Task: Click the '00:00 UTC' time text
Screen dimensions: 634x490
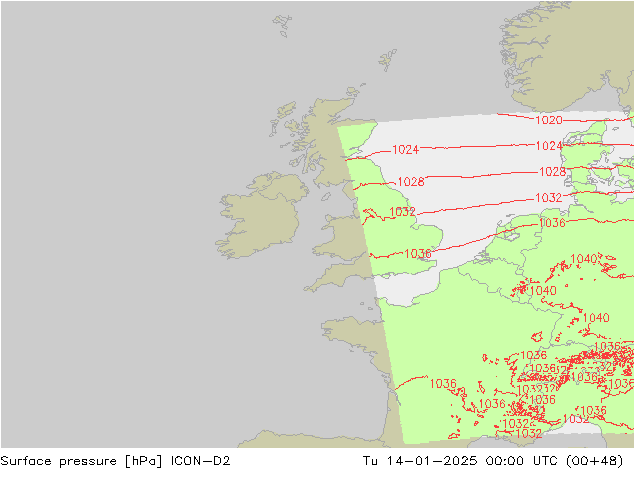Action: pos(522,461)
